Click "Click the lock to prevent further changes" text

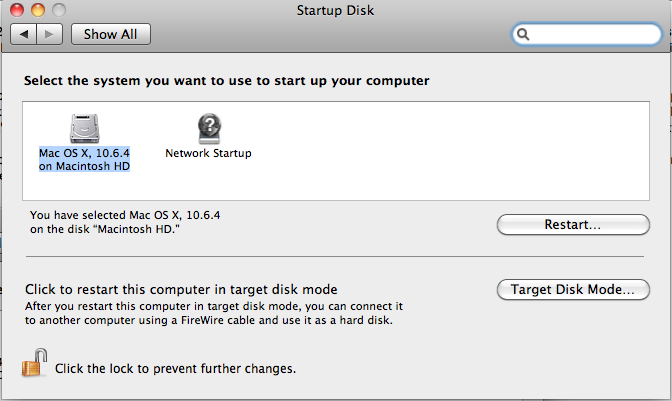[175, 368]
